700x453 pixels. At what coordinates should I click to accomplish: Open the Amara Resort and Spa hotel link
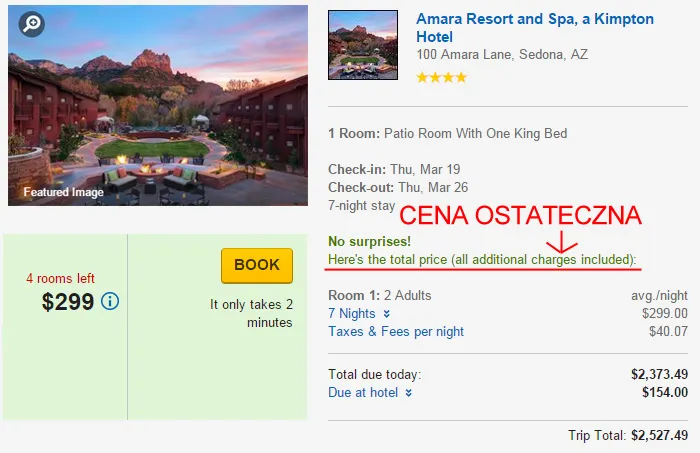534,27
